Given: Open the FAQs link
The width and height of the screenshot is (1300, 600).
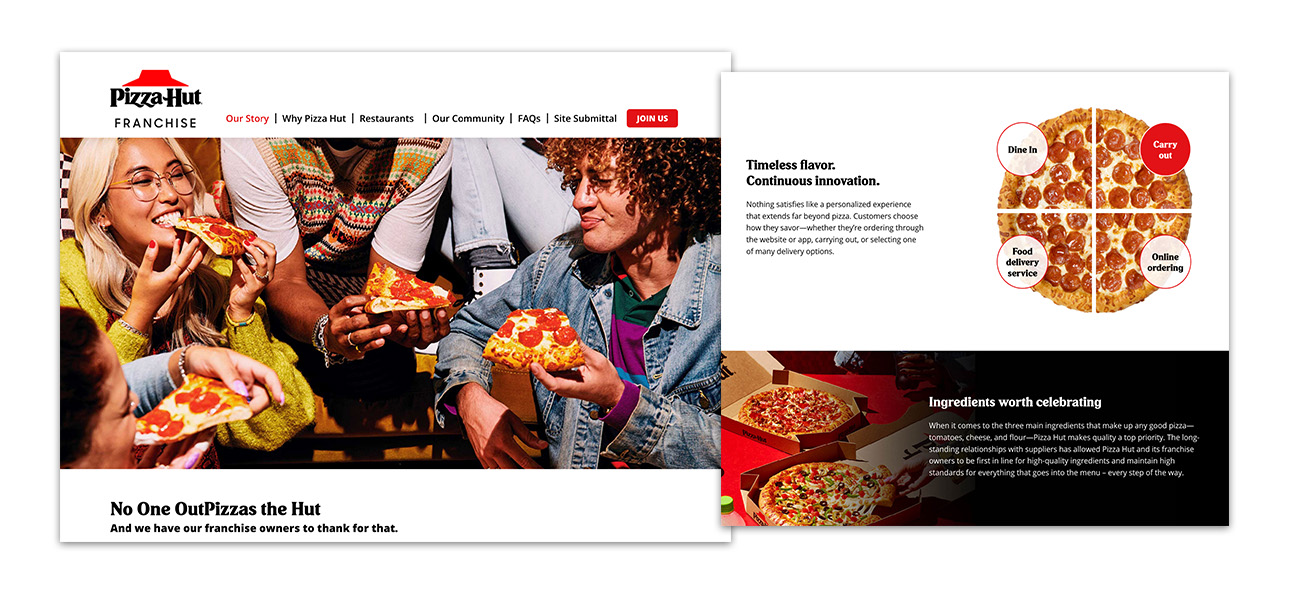Looking at the screenshot, I should click(x=529, y=118).
